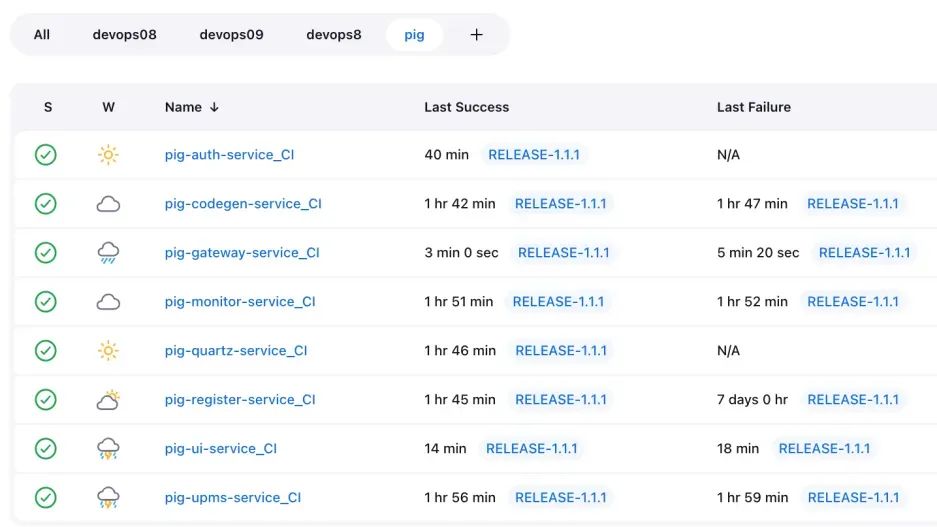Click success status icon for pig-quartz-service_CI

45,351
